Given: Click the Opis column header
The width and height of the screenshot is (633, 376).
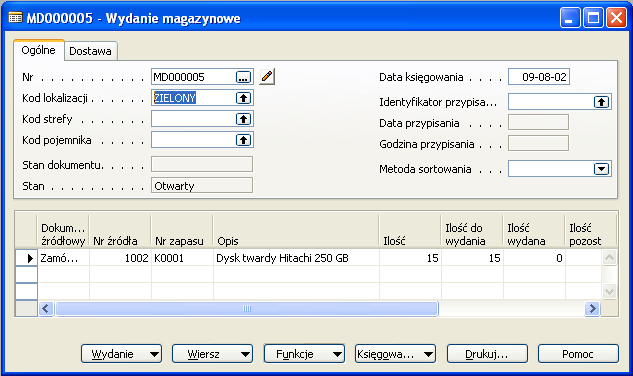Looking at the screenshot, I should tap(296, 231).
